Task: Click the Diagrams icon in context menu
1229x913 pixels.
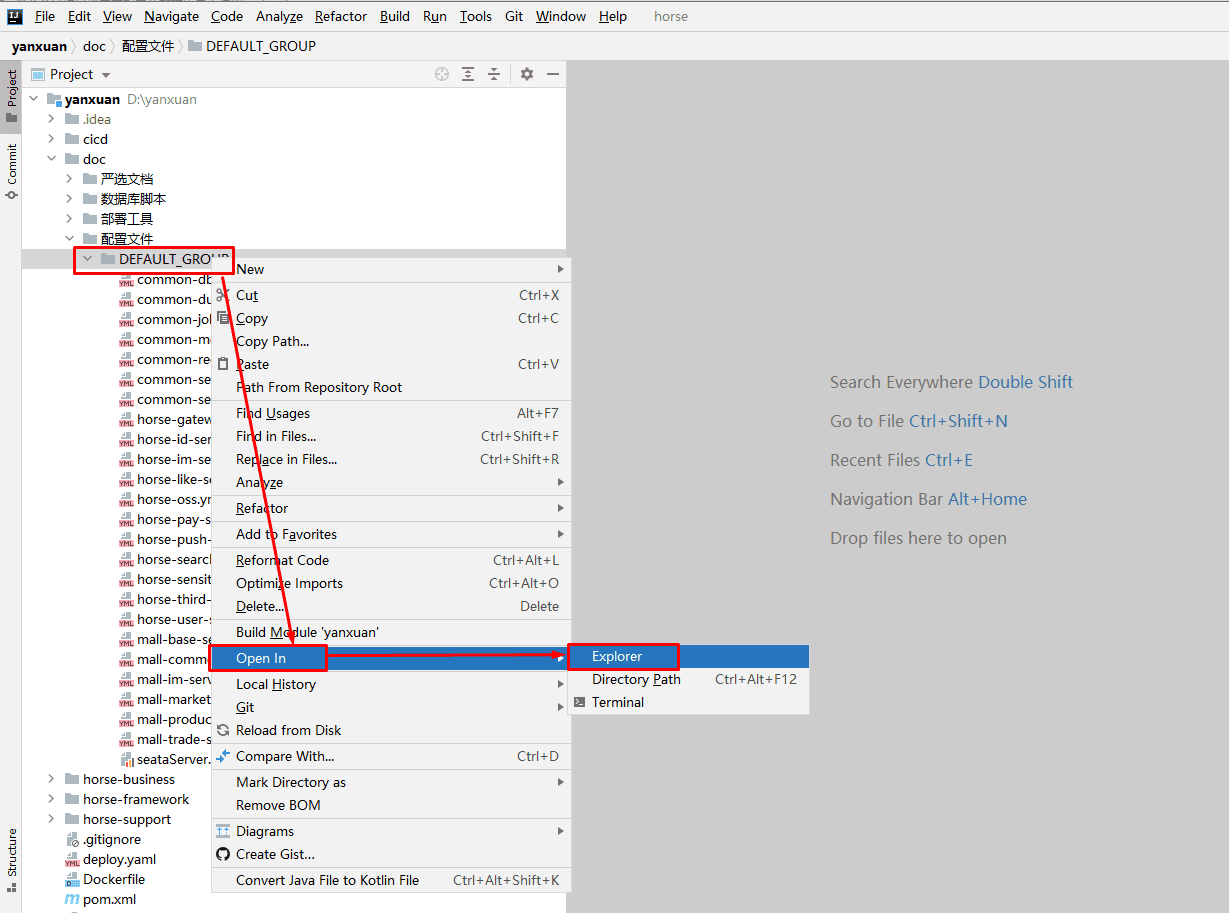Action: (223, 831)
